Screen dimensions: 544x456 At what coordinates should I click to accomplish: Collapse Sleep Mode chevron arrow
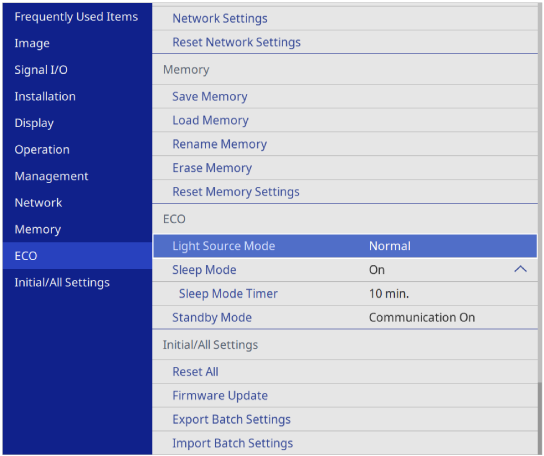tap(520, 269)
